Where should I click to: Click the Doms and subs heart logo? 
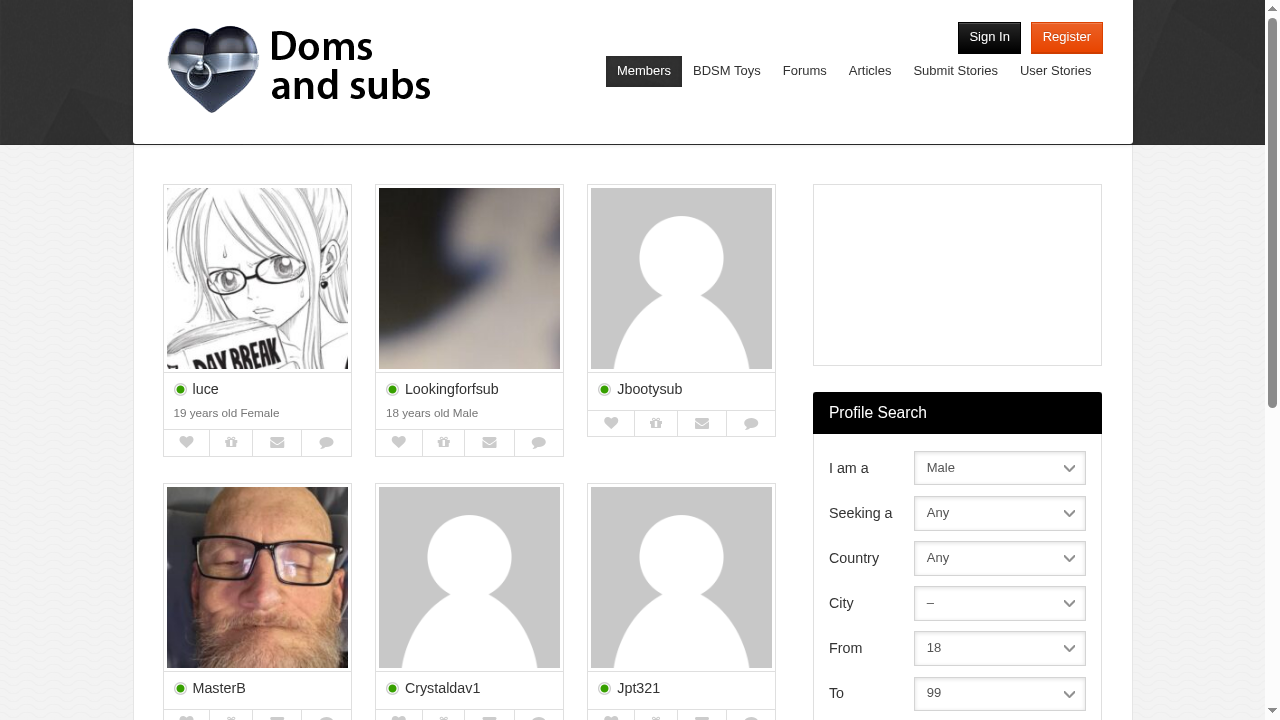pos(212,69)
